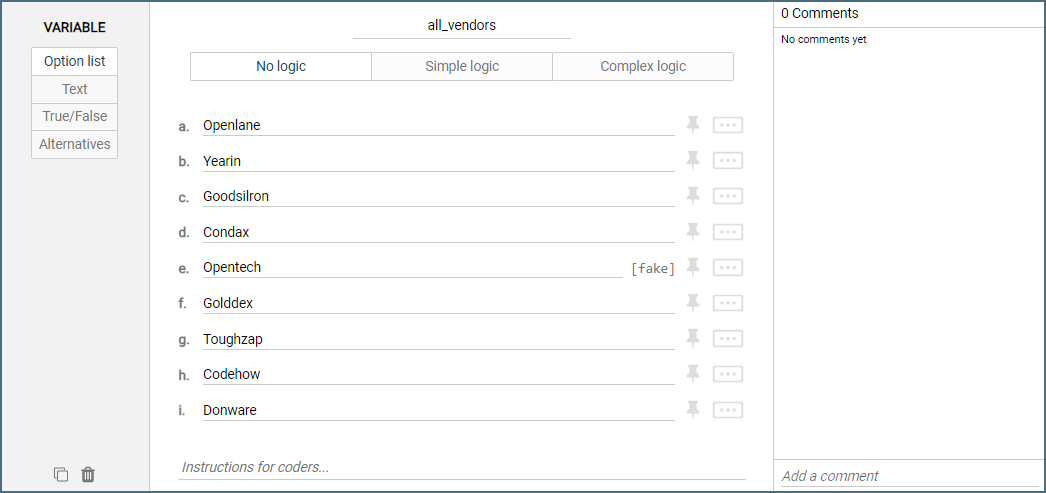The image size is (1046, 493).
Task: Select the Alternatives variable type
Action: 75,144
